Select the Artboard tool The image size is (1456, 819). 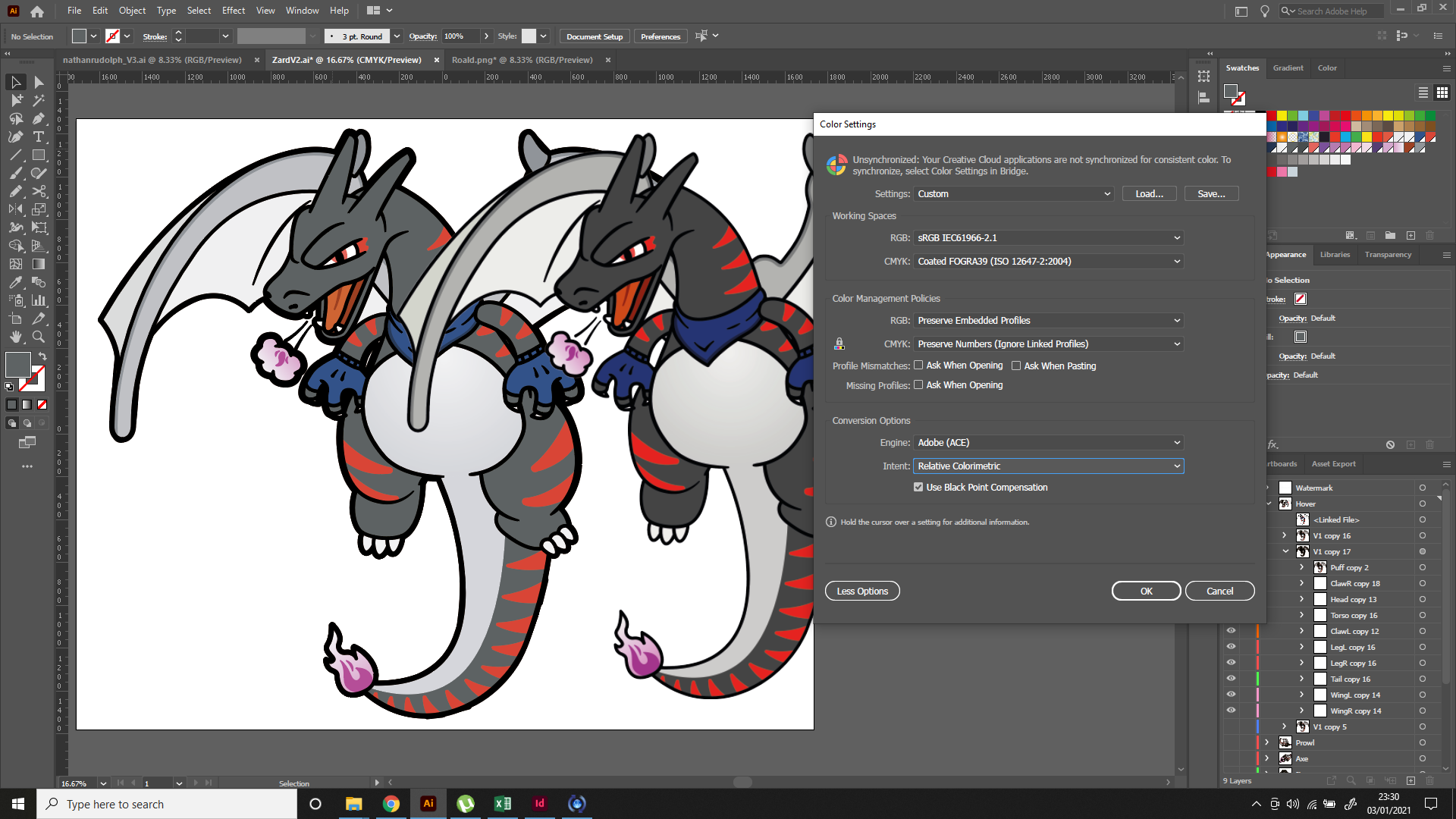pos(15,318)
